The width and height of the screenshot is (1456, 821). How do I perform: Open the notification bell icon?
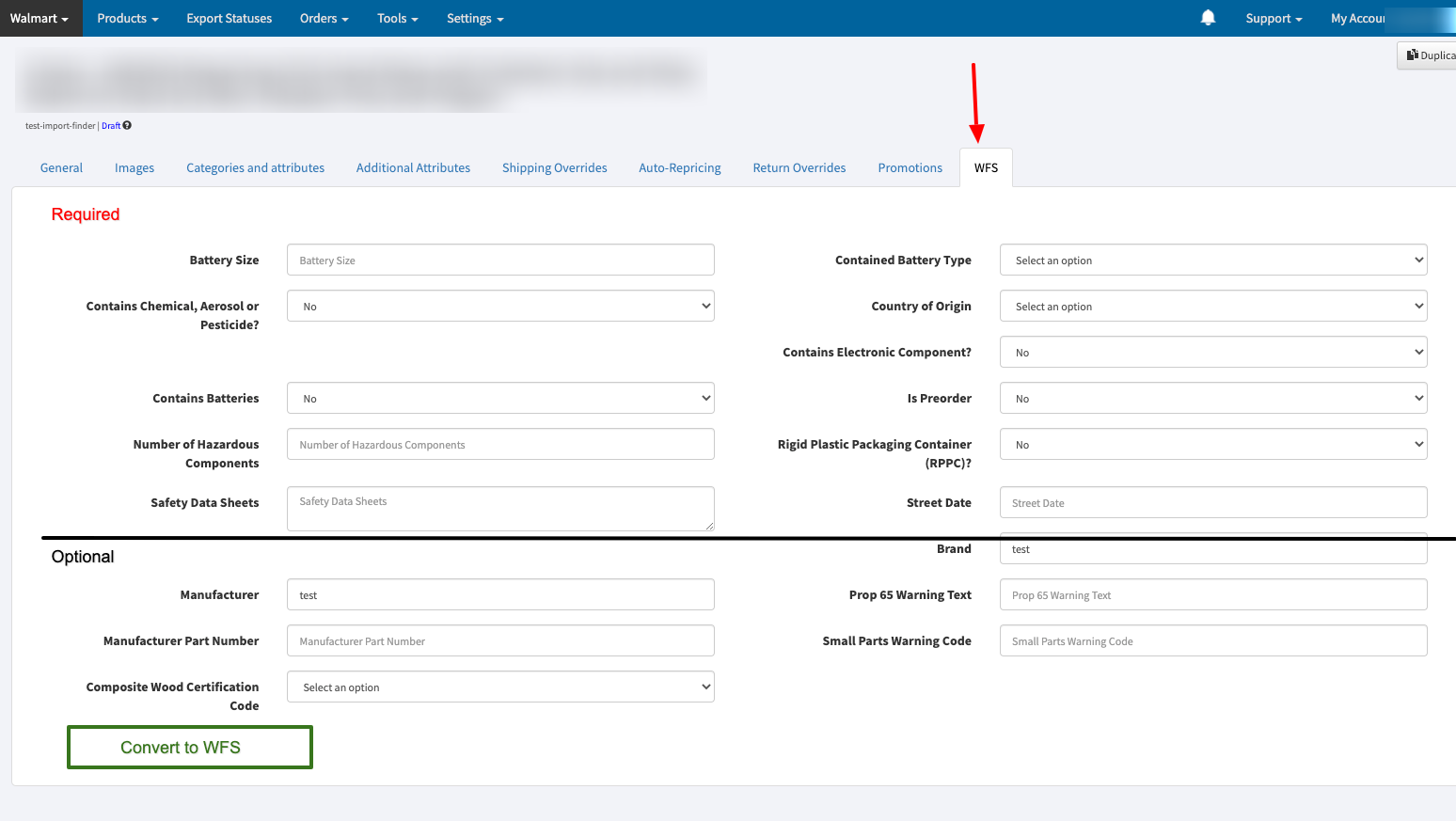tap(1208, 17)
